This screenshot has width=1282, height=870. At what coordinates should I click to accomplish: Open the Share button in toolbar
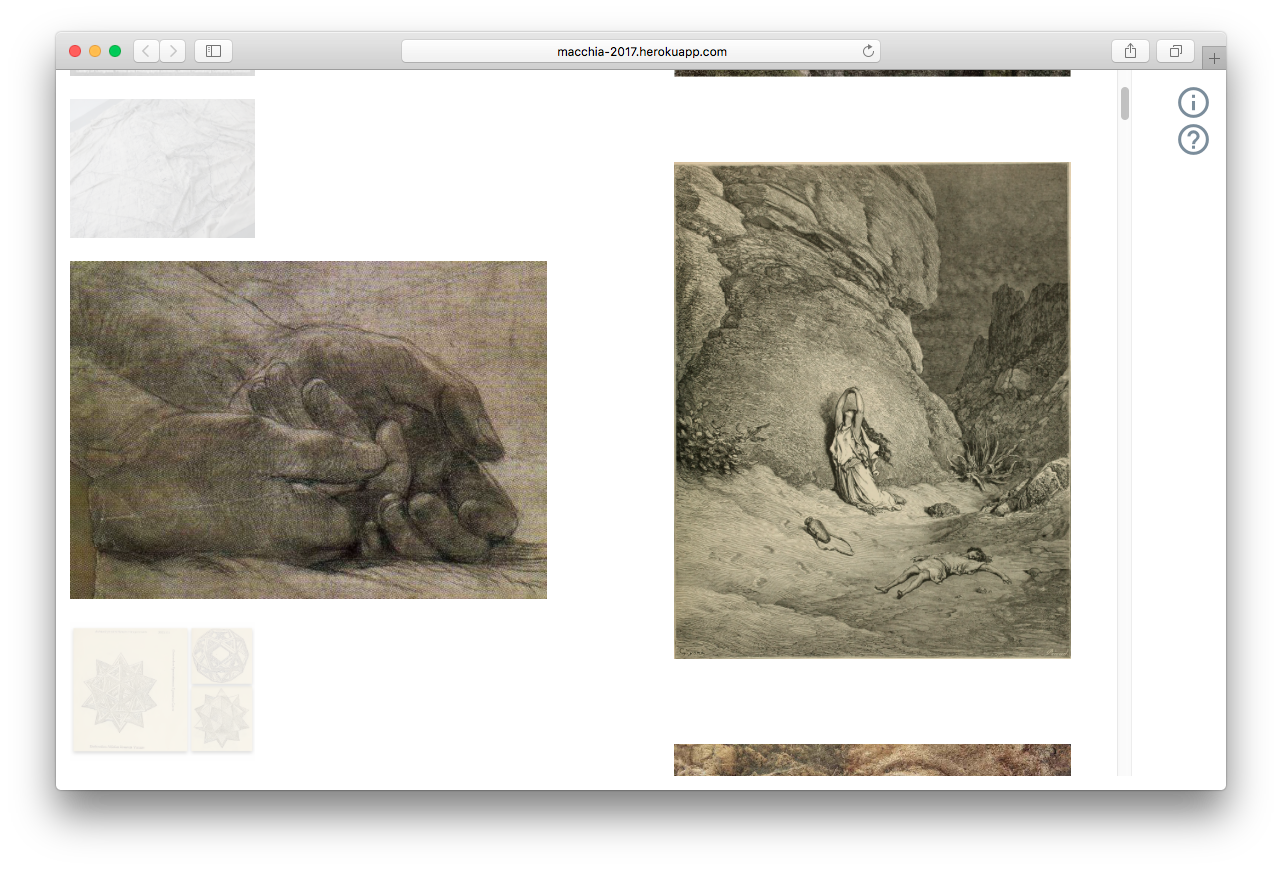(x=1130, y=51)
